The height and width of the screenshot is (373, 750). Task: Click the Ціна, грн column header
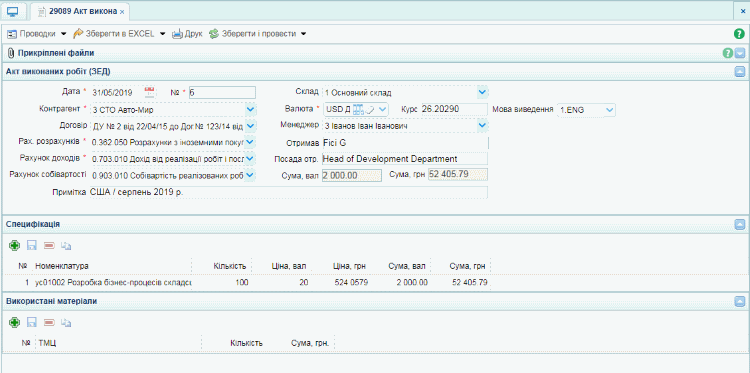coord(350,266)
